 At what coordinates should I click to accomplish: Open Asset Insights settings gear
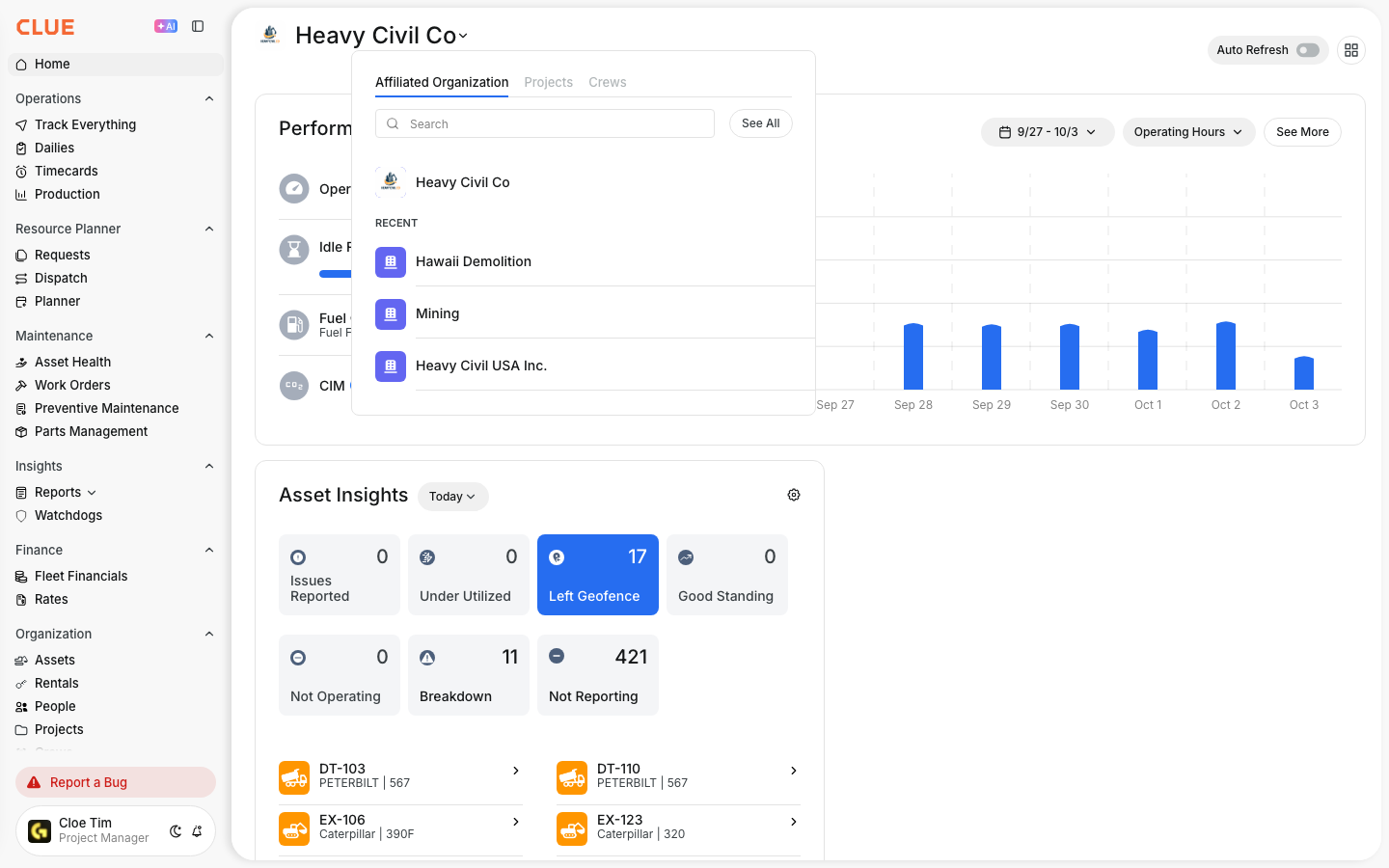coord(794,495)
